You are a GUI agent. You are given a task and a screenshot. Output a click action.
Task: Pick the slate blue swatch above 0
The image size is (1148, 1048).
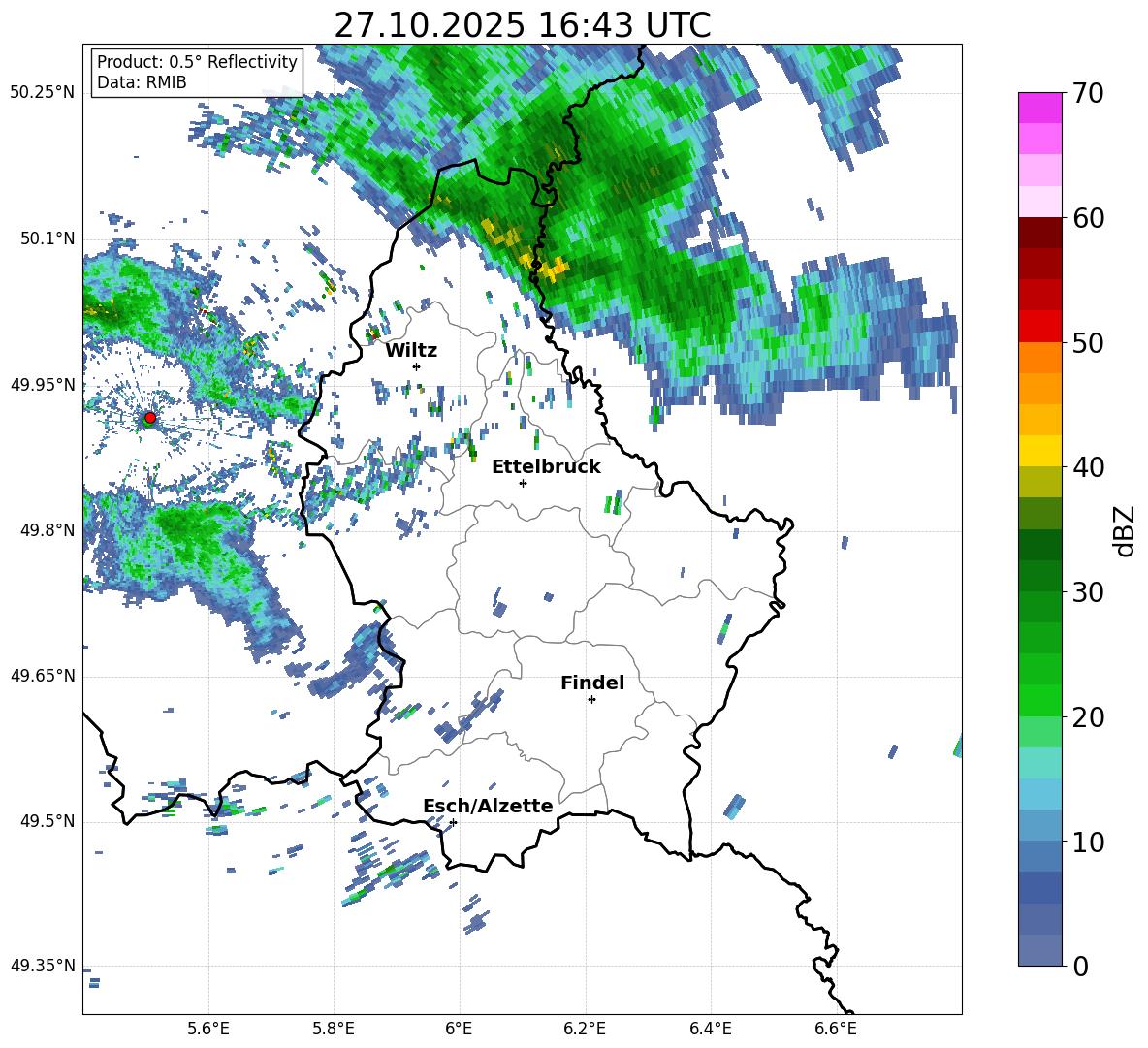point(1039,950)
